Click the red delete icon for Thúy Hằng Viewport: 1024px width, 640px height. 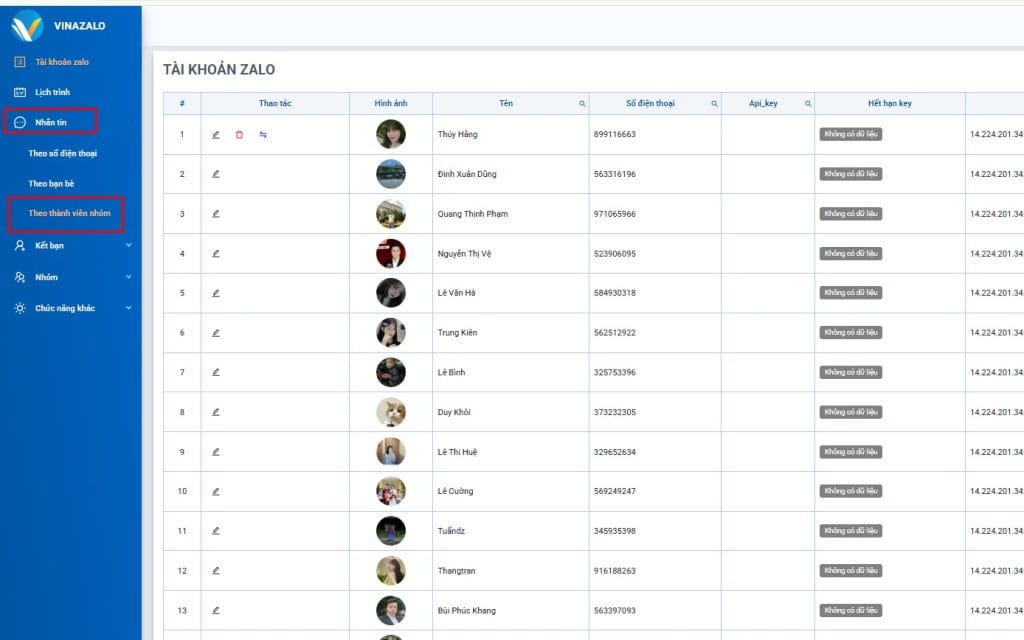point(239,134)
